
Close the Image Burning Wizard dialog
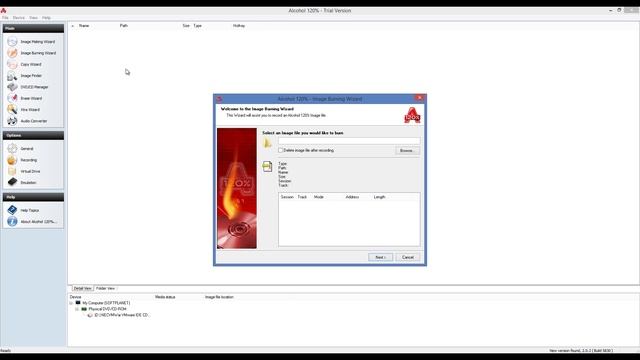(x=419, y=98)
